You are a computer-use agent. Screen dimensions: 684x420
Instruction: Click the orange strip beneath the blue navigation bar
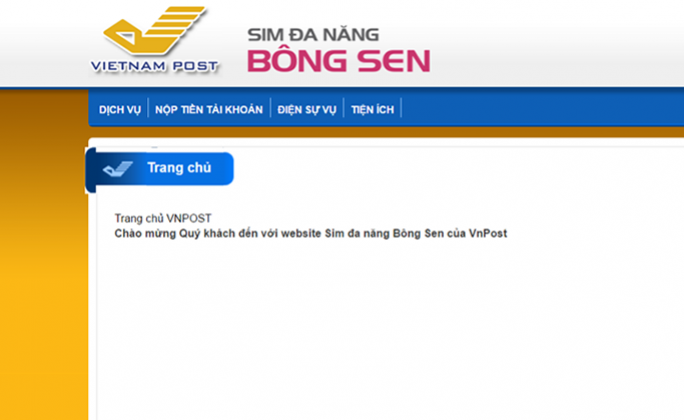tap(386, 132)
